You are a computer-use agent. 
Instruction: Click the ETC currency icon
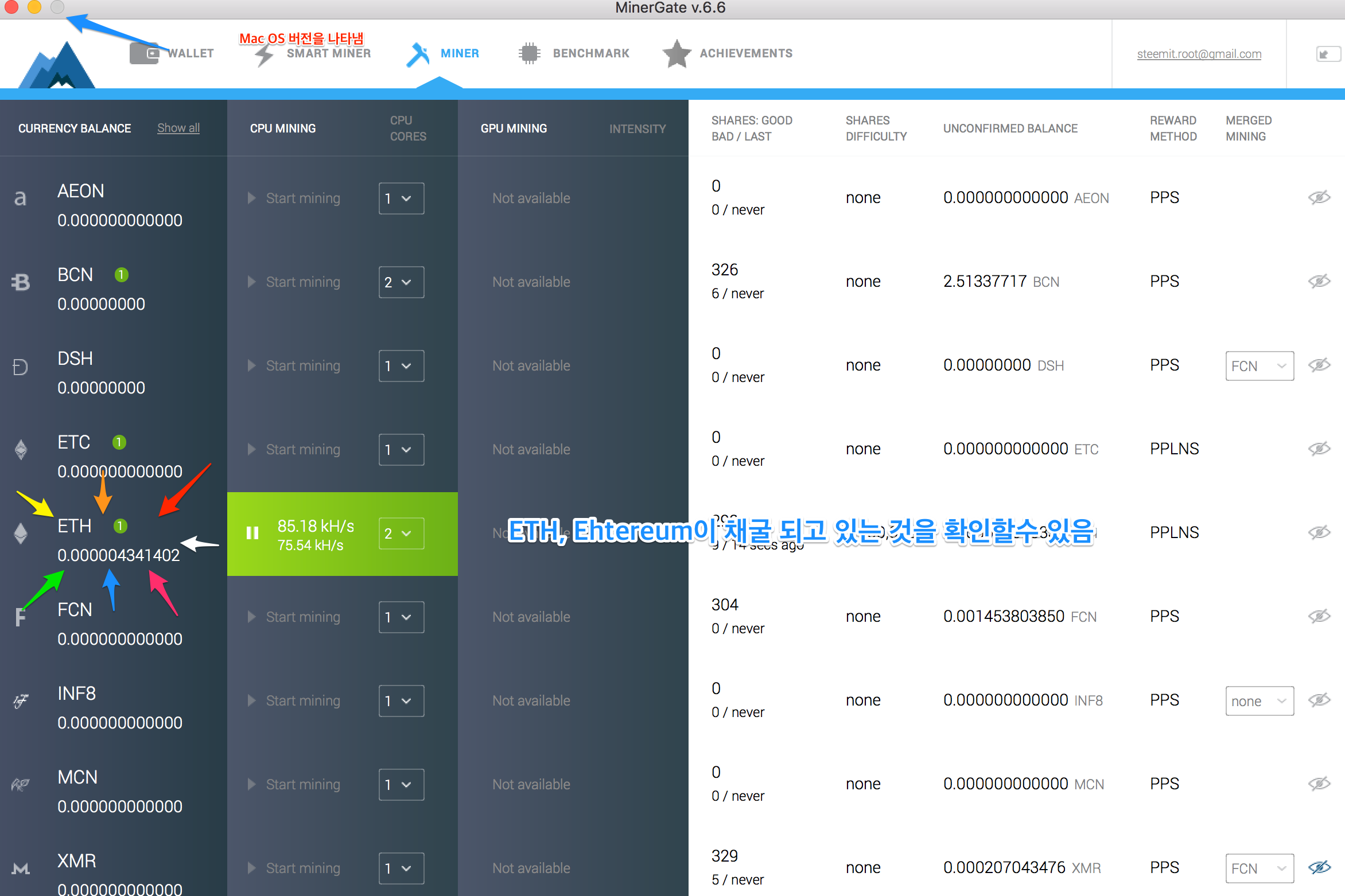click(21, 450)
